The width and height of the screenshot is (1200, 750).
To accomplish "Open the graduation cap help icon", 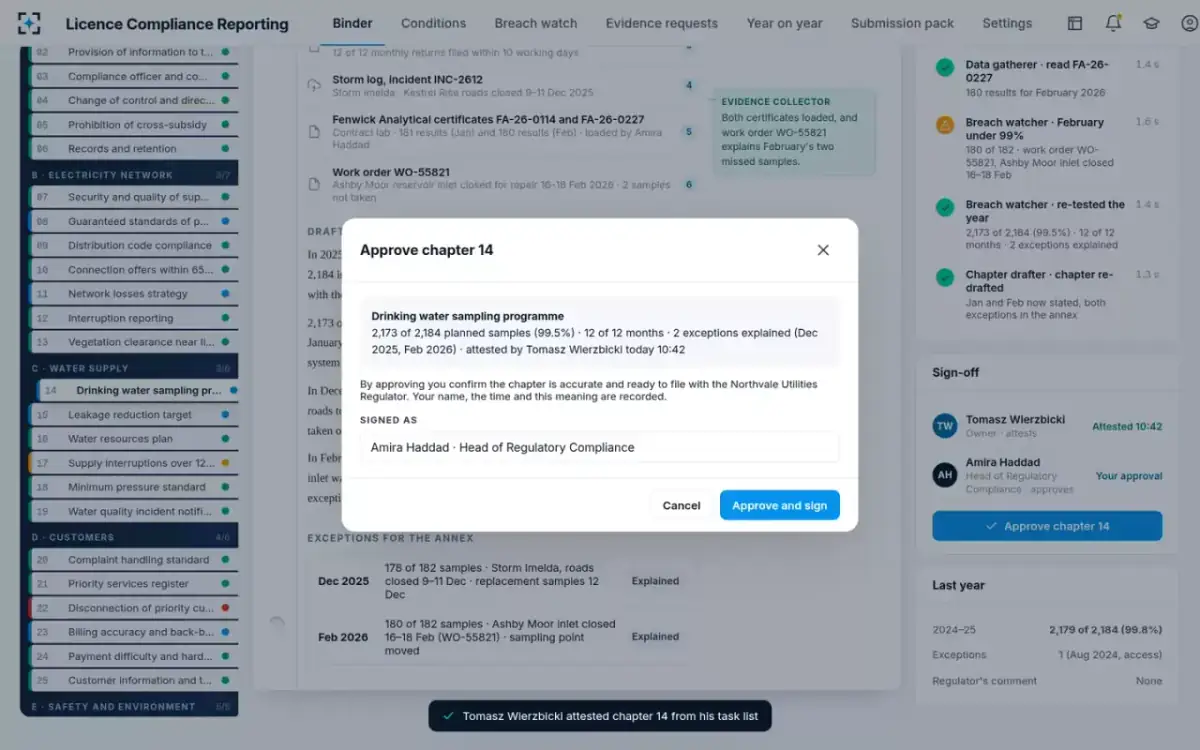I will [x=1151, y=23].
